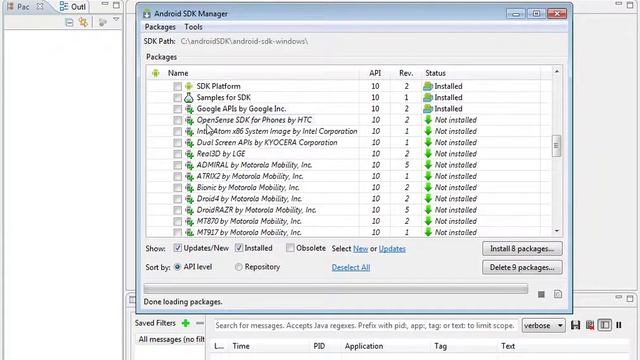This screenshot has width=640, height=360.
Task: Toggle the saved filters view display
Action: pyautogui.click(x=604, y=325)
